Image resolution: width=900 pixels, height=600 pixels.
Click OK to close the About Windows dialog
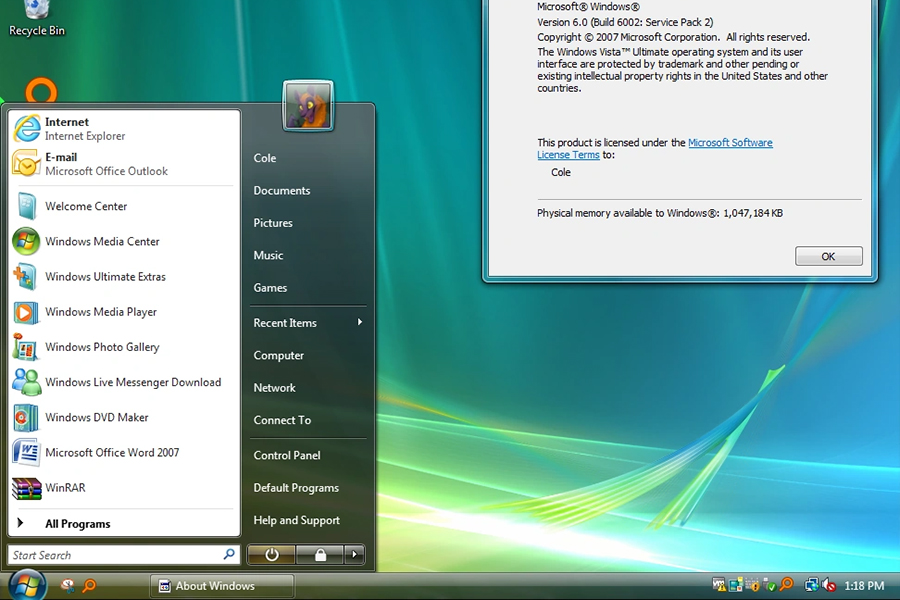click(x=828, y=255)
